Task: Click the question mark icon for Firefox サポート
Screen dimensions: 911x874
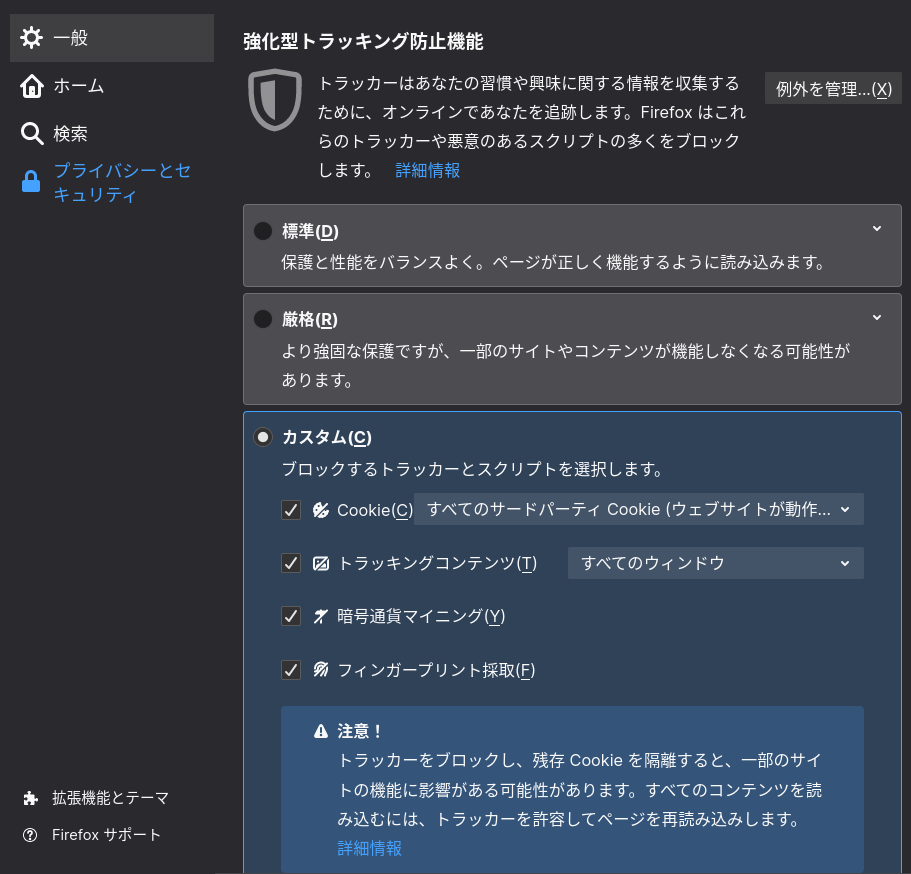Action: pyautogui.click(x=30, y=835)
